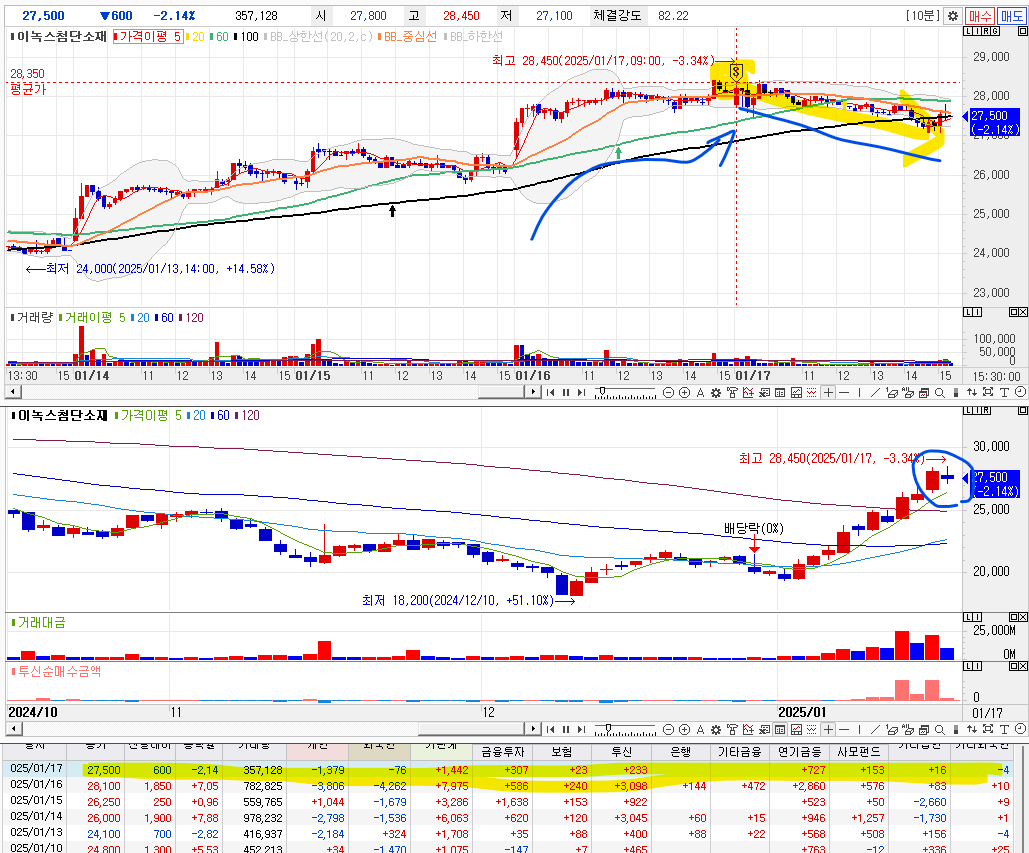Open the chart settings gear beside 매수

(953, 16)
